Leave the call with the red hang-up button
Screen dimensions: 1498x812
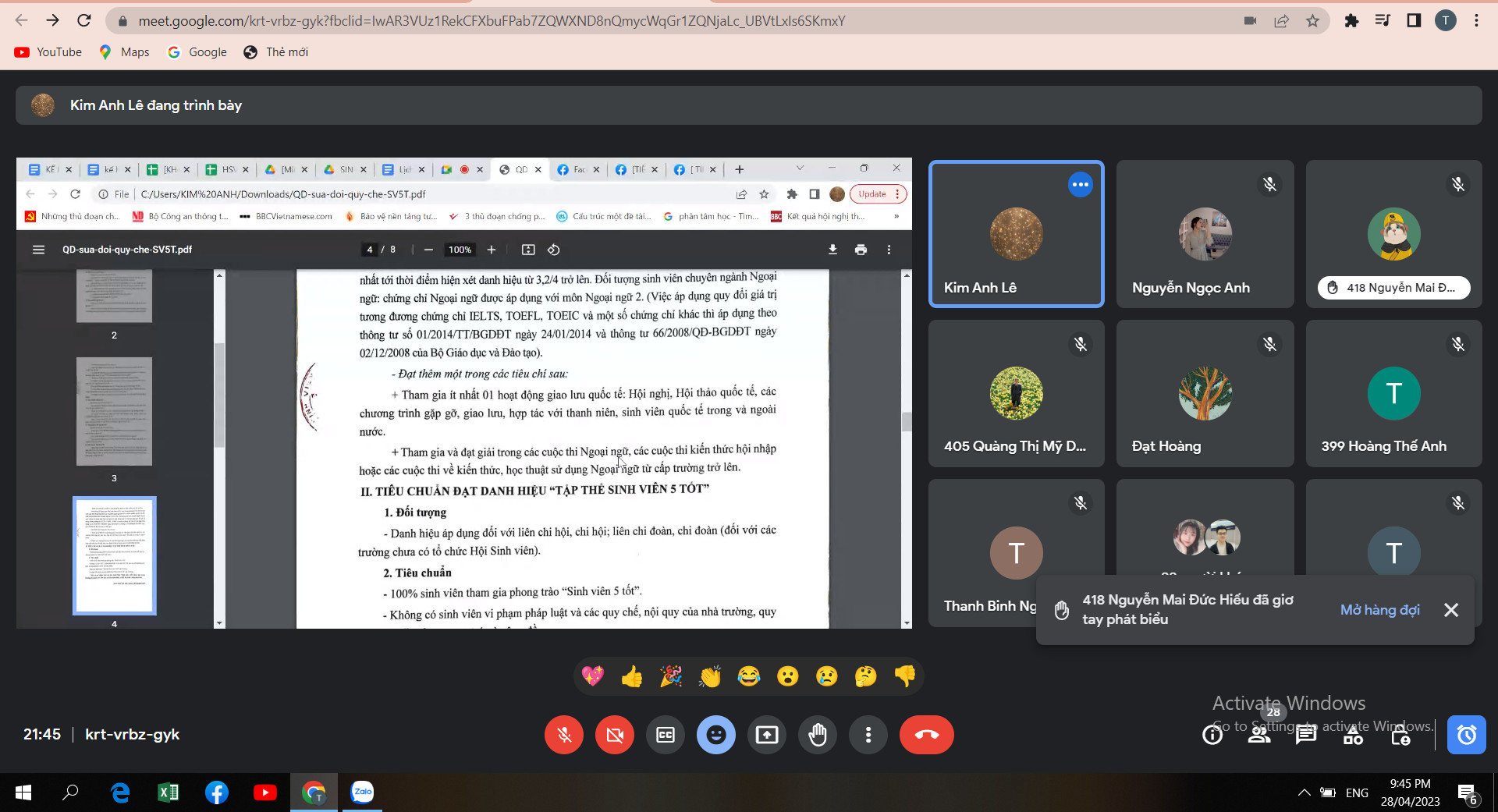point(927,735)
